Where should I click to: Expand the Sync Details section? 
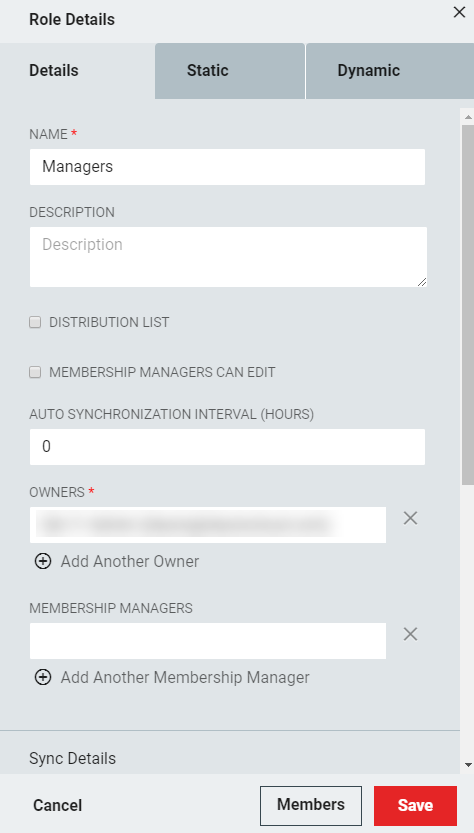72,758
